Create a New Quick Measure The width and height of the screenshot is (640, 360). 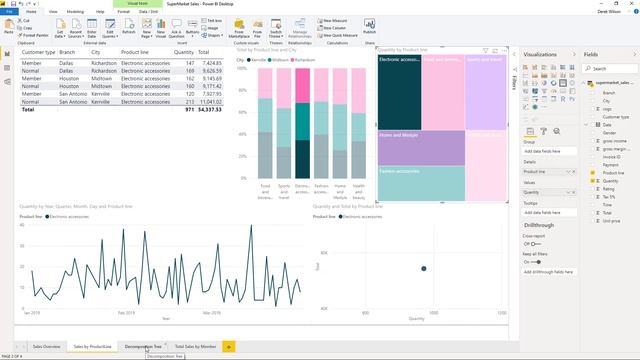coord(337,36)
